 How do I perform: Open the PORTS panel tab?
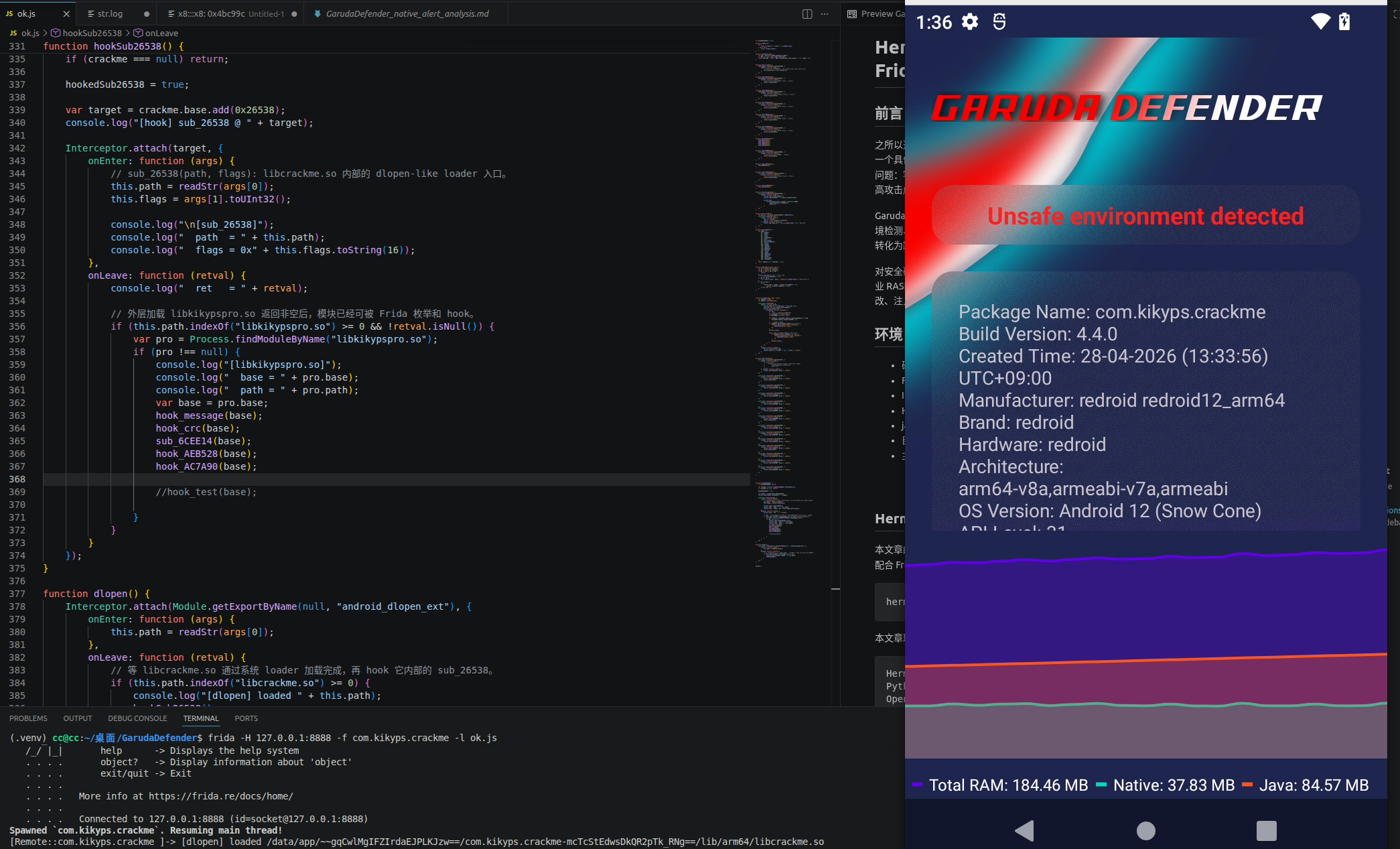click(x=246, y=718)
